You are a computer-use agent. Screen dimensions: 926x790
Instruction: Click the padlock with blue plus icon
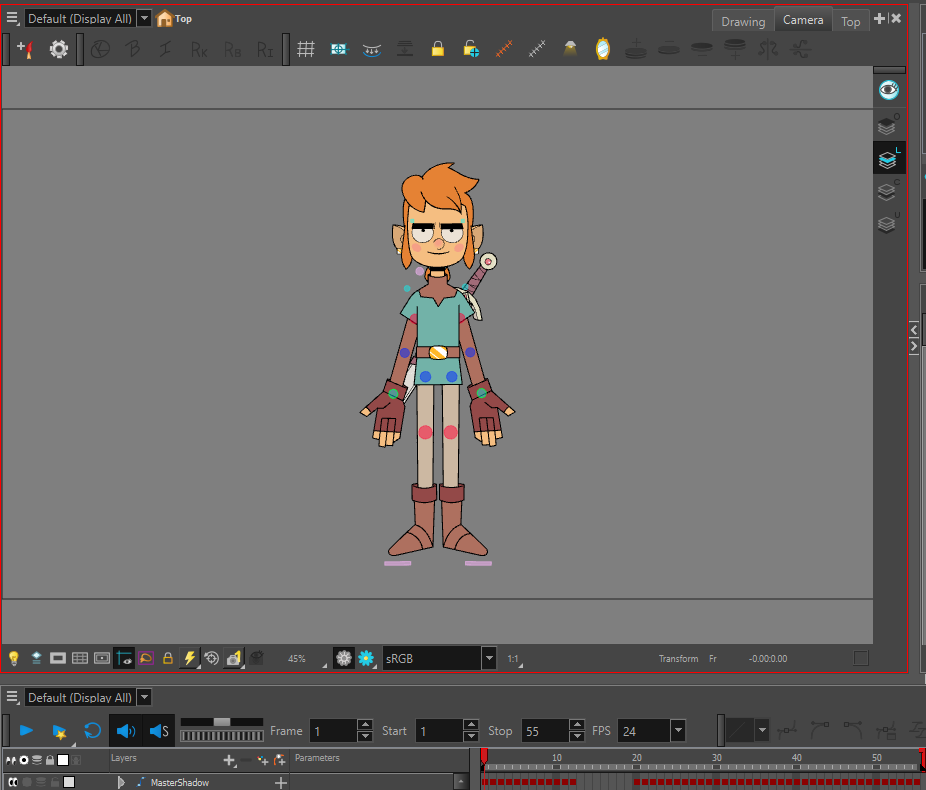coord(471,49)
